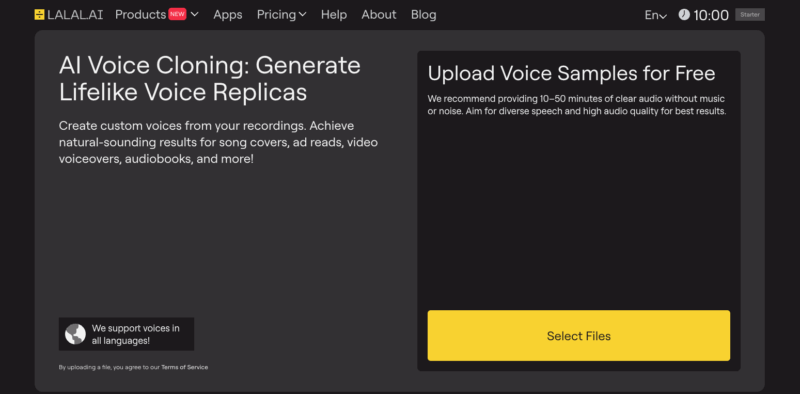This screenshot has height=394, width=800.
Task: Click the Starter plan badge
Action: [749, 15]
